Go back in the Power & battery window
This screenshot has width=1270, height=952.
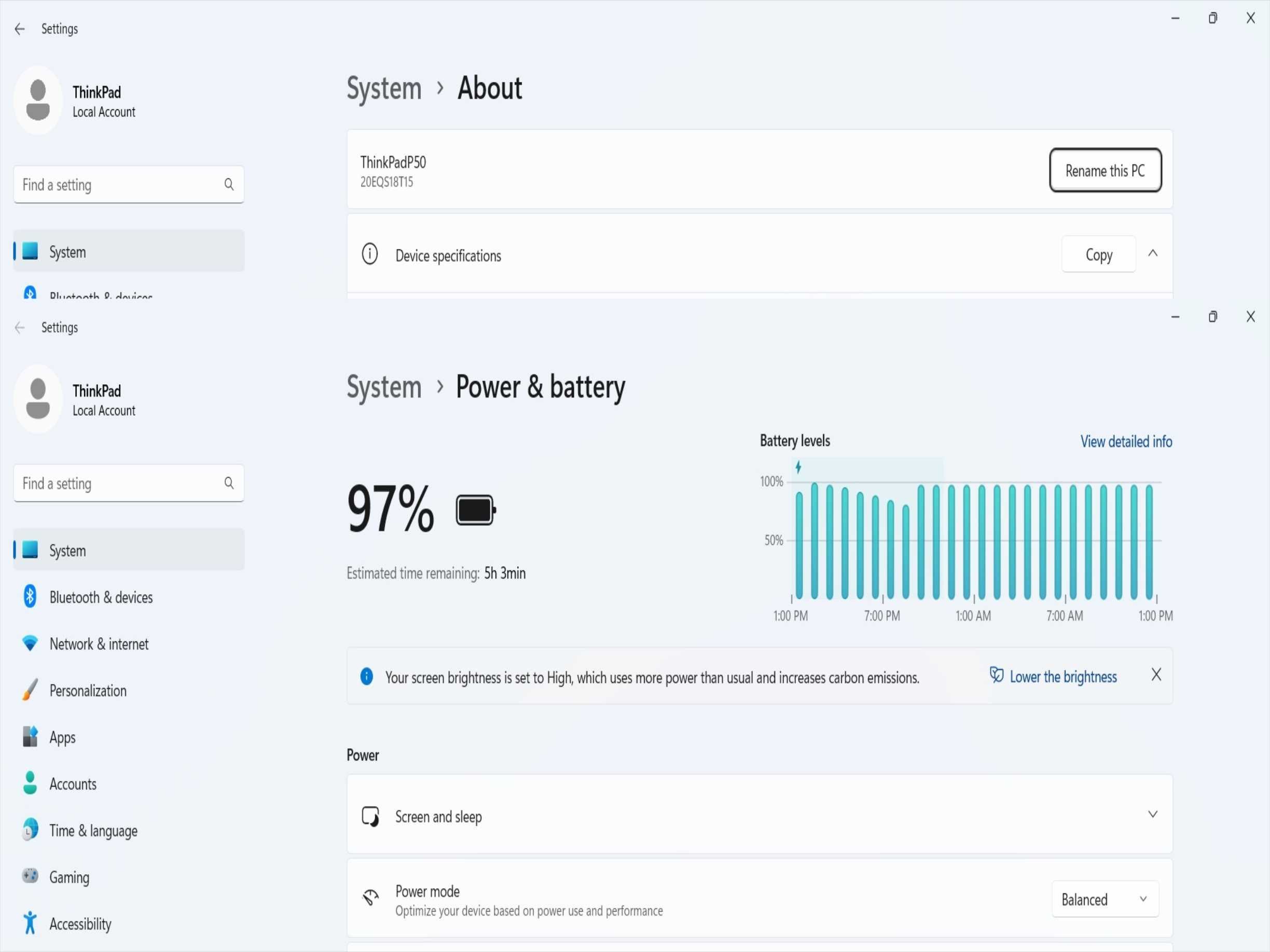click(20, 328)
